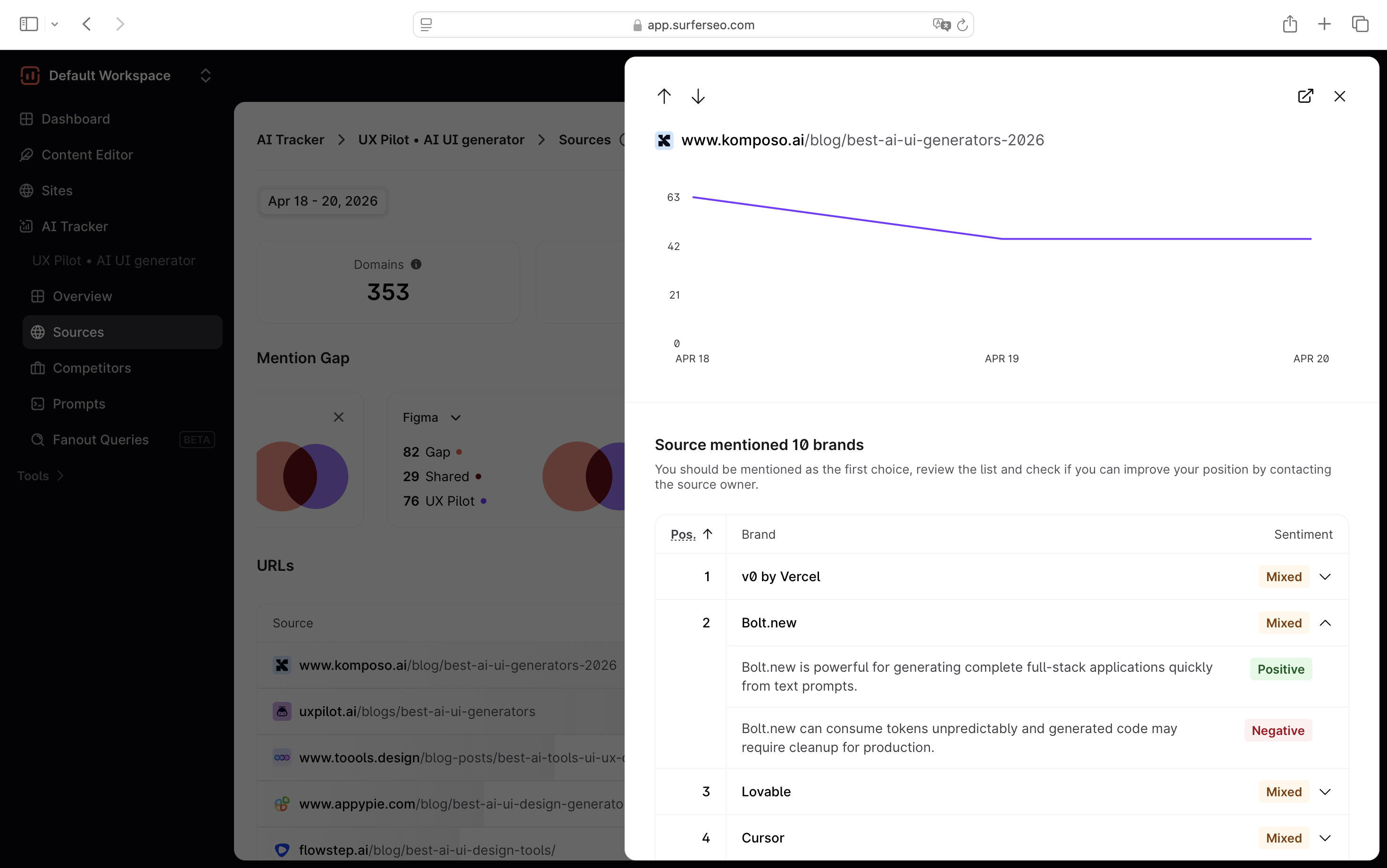Go to next source with down arrow
The height and width of the screenshot is (868, 1387).
698,96
